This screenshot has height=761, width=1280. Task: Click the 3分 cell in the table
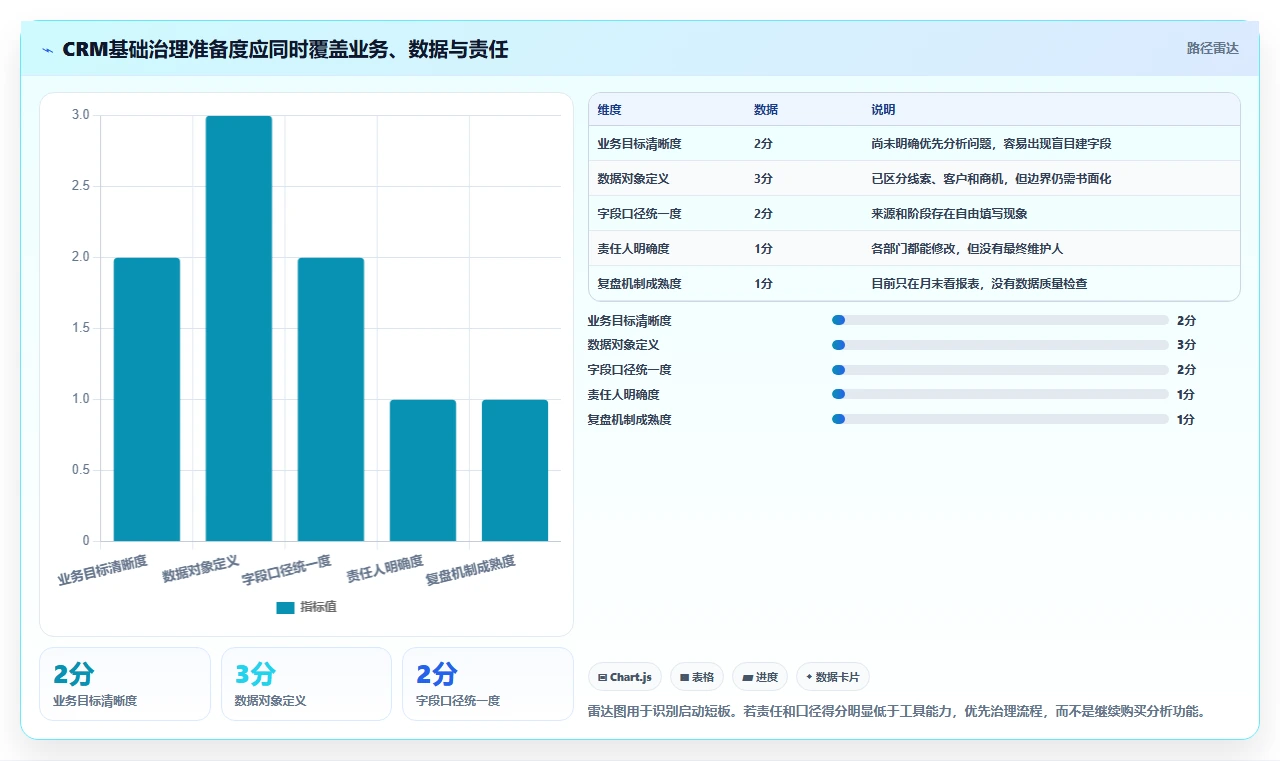click(x=763, y=179)
